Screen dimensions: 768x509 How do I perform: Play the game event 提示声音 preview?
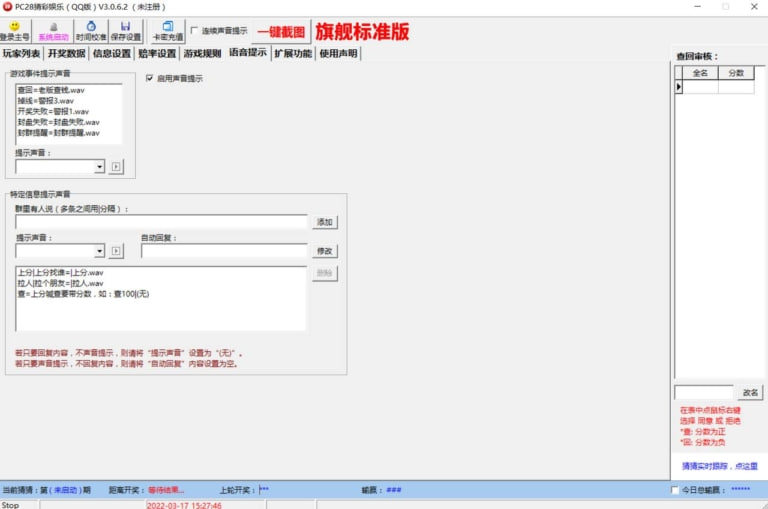(117, 167)
